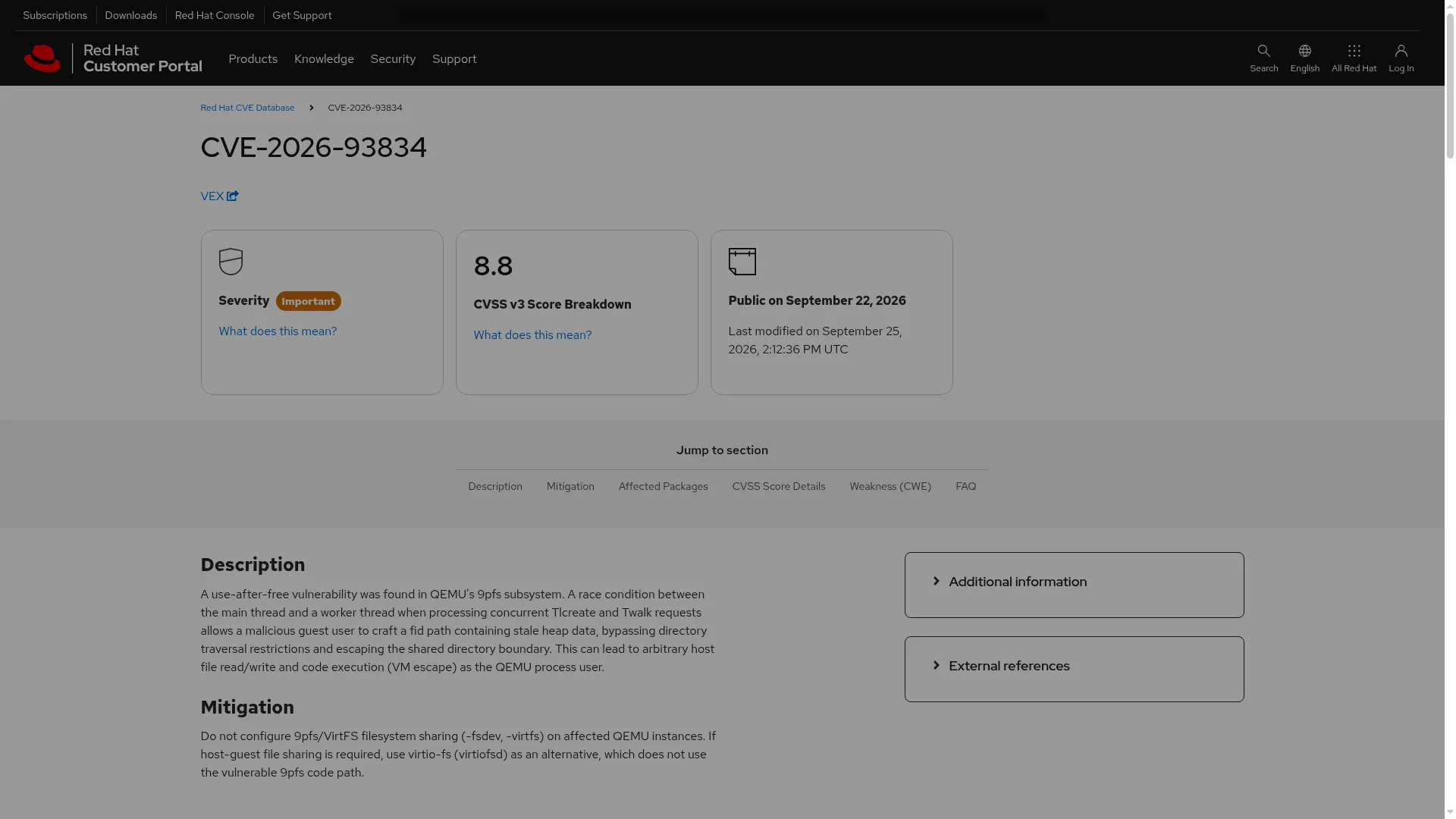Open the Support menu

(454, 58)
